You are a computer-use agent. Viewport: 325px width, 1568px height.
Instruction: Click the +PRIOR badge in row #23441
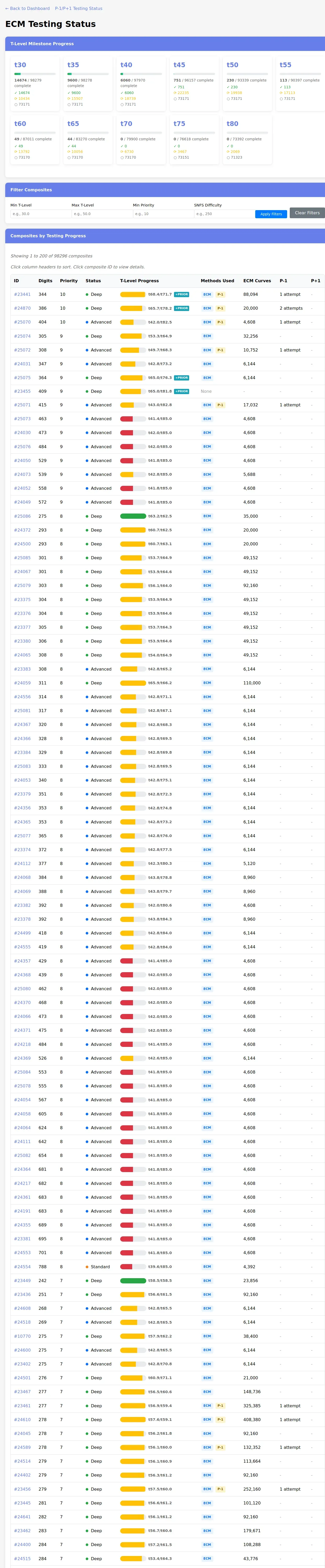[x=181, y=295]
